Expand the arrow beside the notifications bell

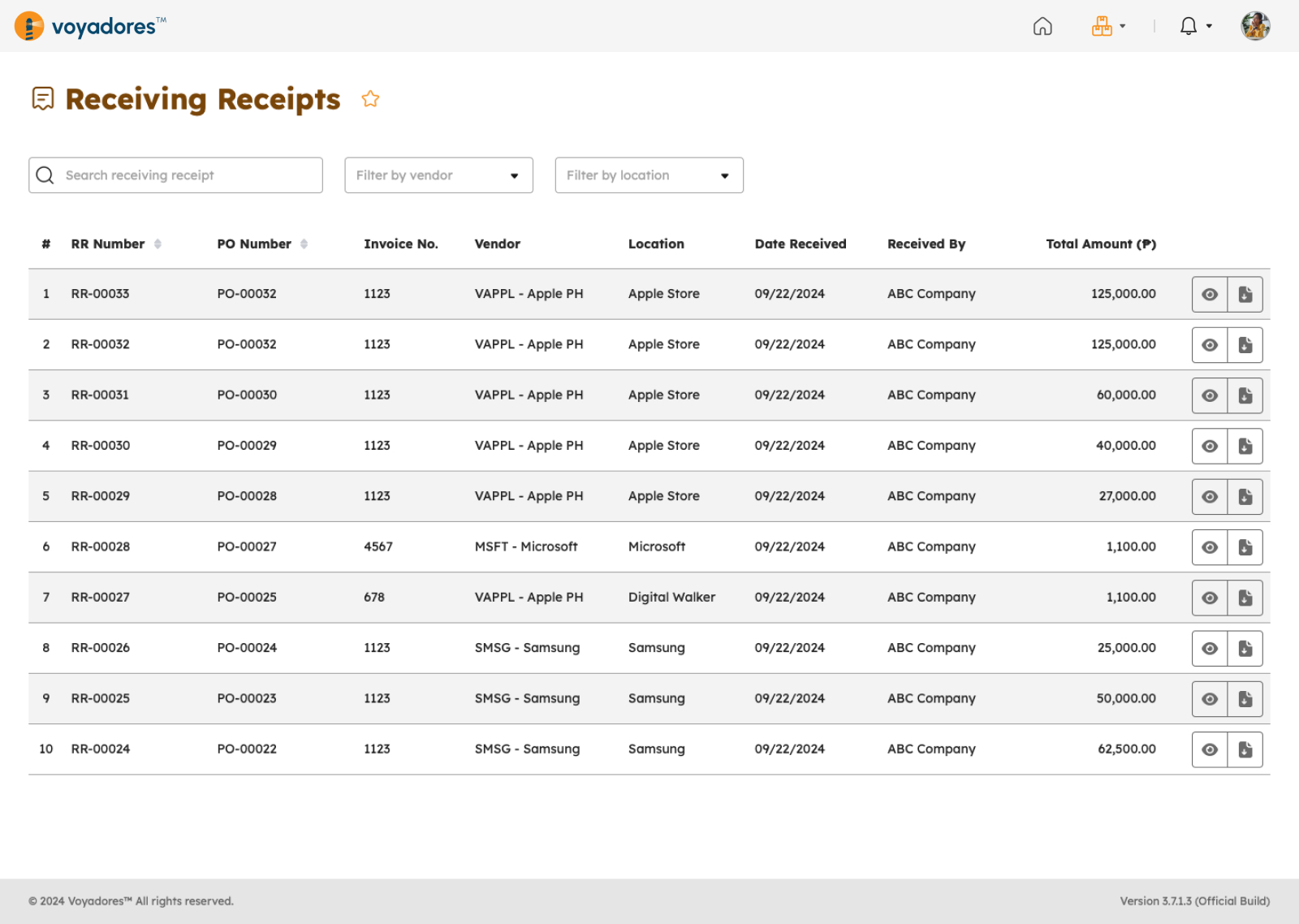point(1209,26)
